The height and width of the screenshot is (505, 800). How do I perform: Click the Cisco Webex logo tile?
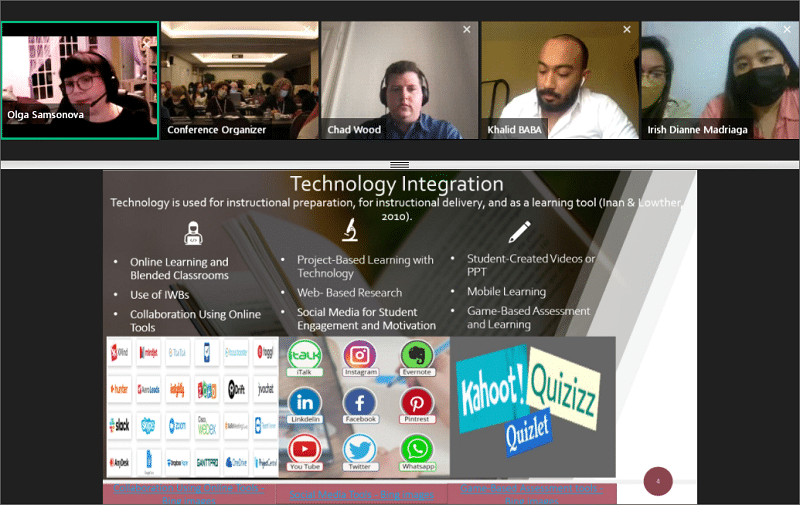207,425
